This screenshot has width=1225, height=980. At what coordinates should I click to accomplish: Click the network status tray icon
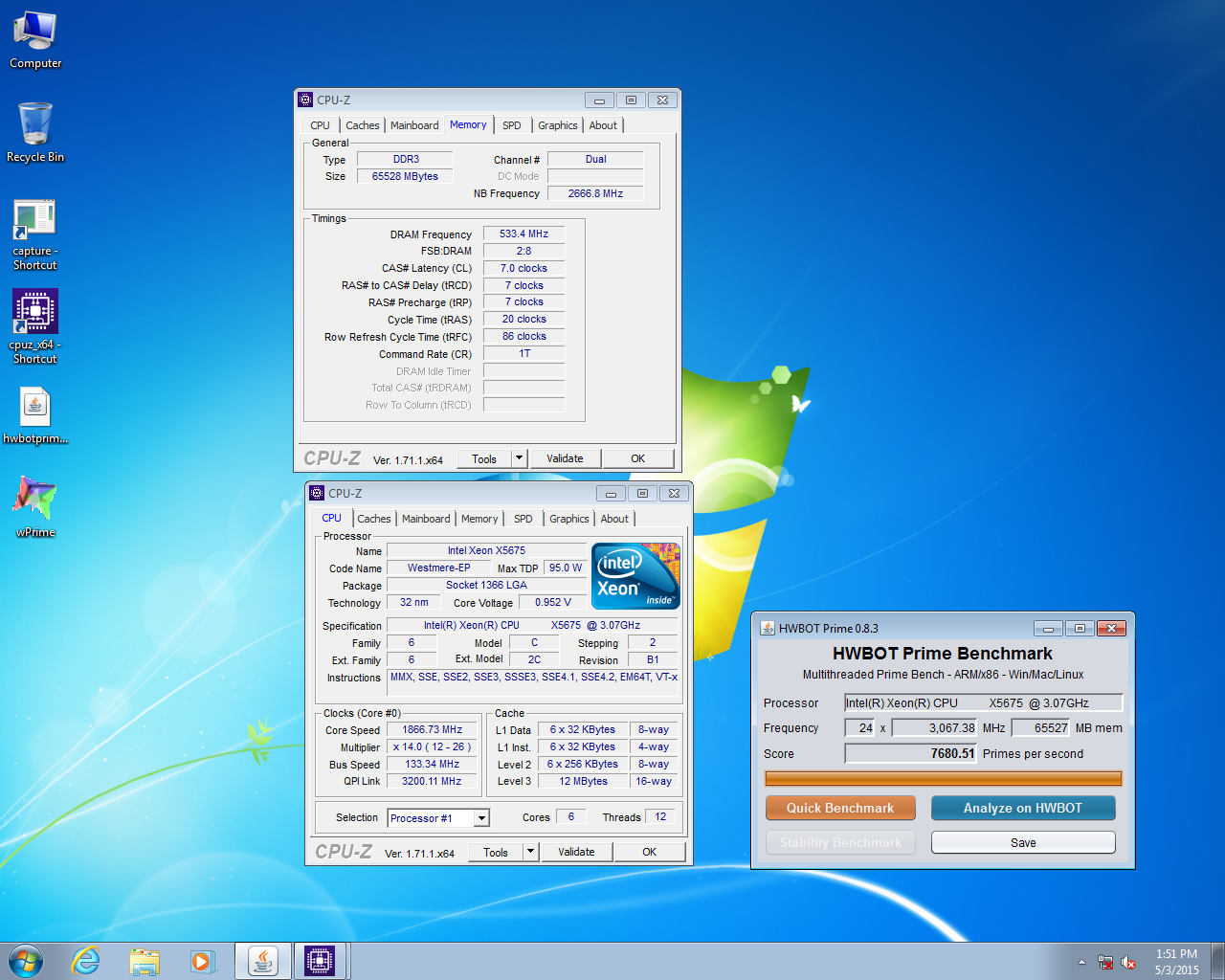click(1105, 962)
